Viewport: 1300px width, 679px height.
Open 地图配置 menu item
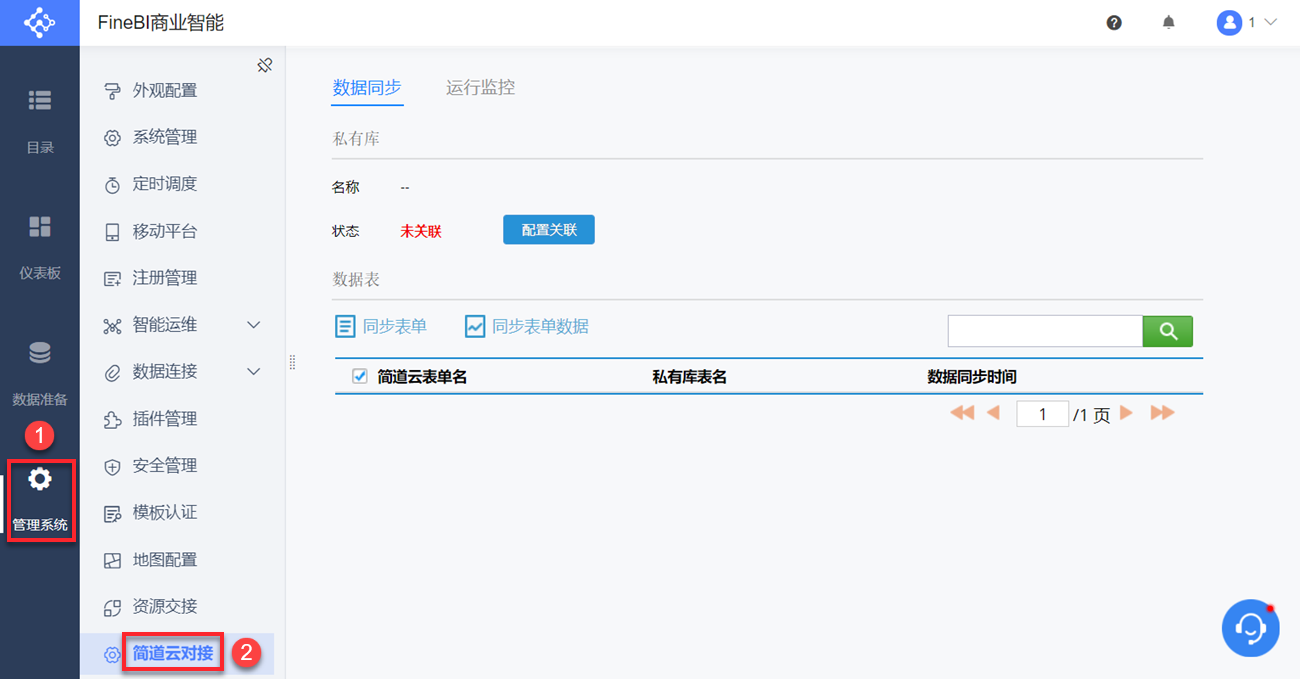(x=165, y=560)
